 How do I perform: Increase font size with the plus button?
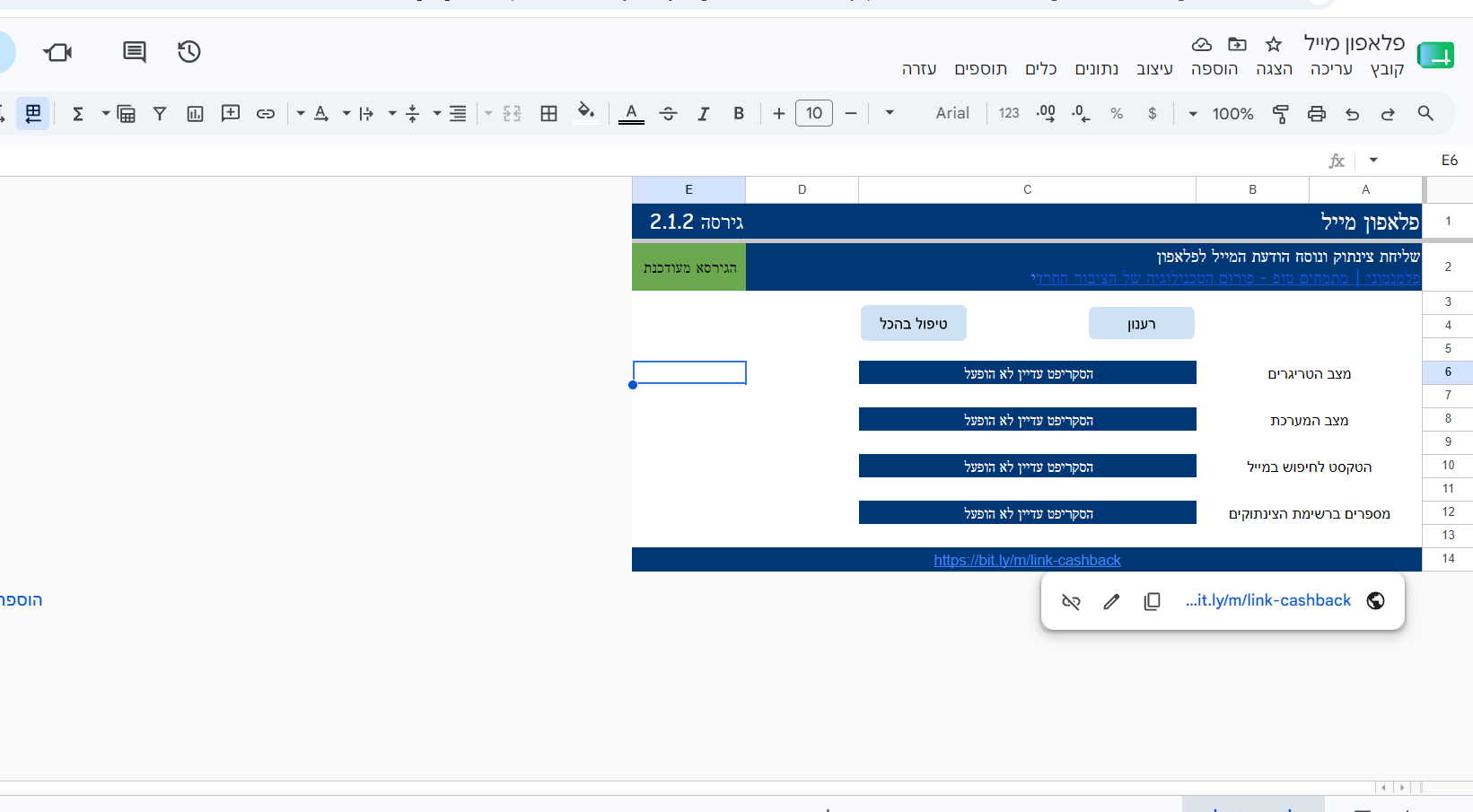pyautogui.click(x=779, y=113)
